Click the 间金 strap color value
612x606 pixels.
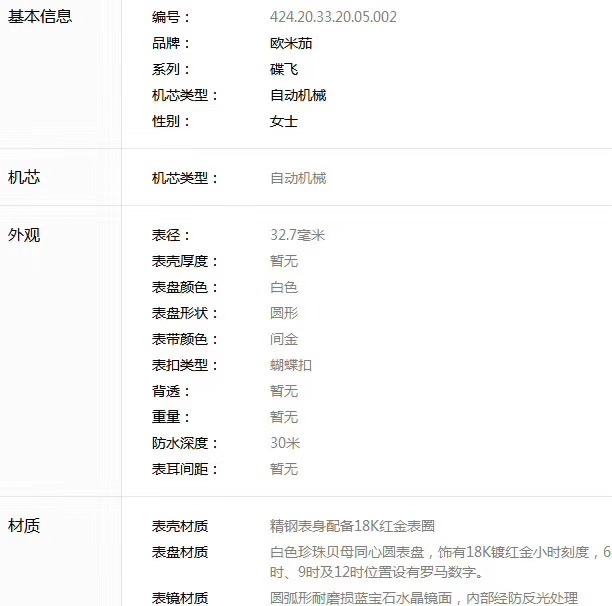(x=284, y=340)
